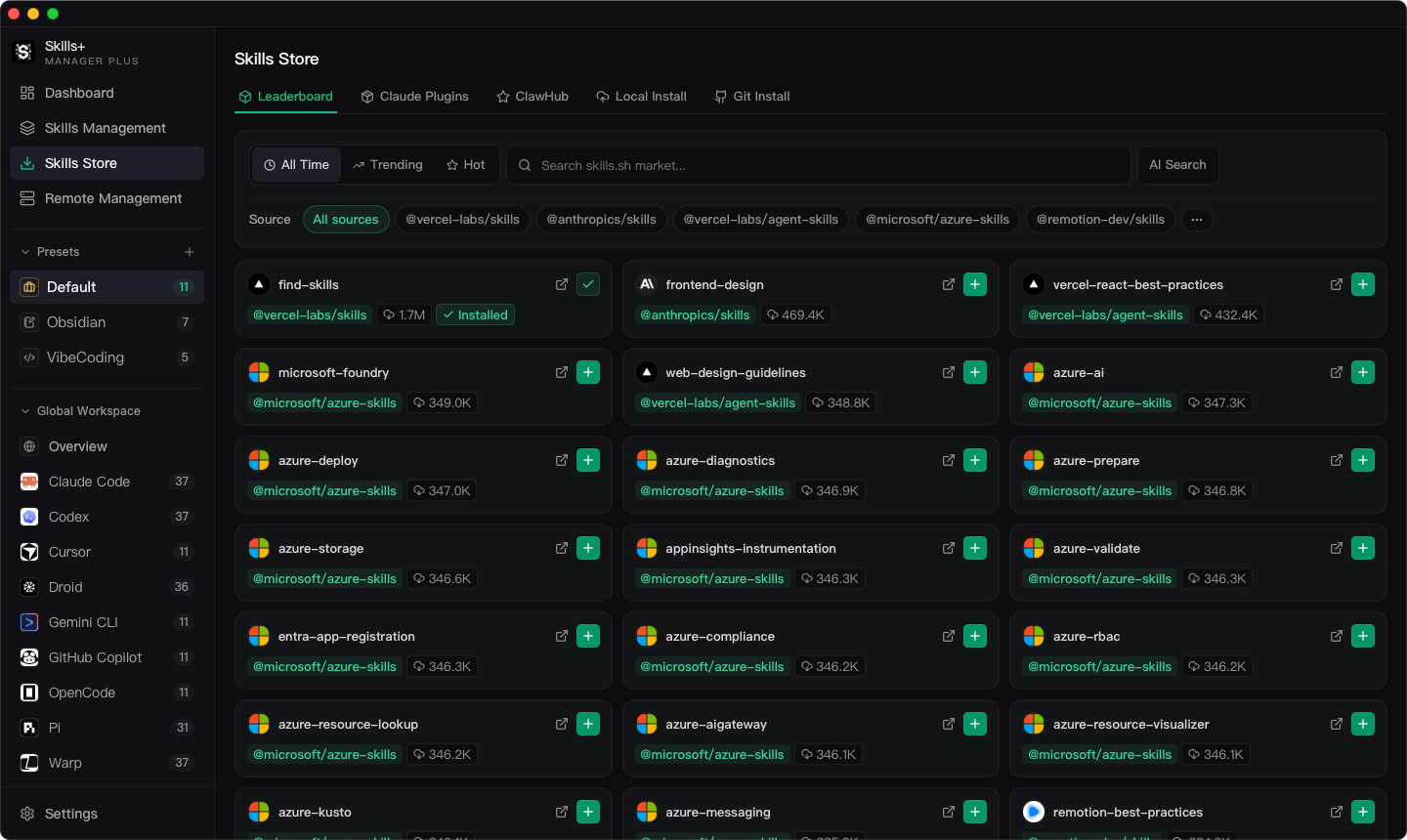Add the microsoft-foundry skill
Screen dimensions: 1407x840
pos(588,372)
